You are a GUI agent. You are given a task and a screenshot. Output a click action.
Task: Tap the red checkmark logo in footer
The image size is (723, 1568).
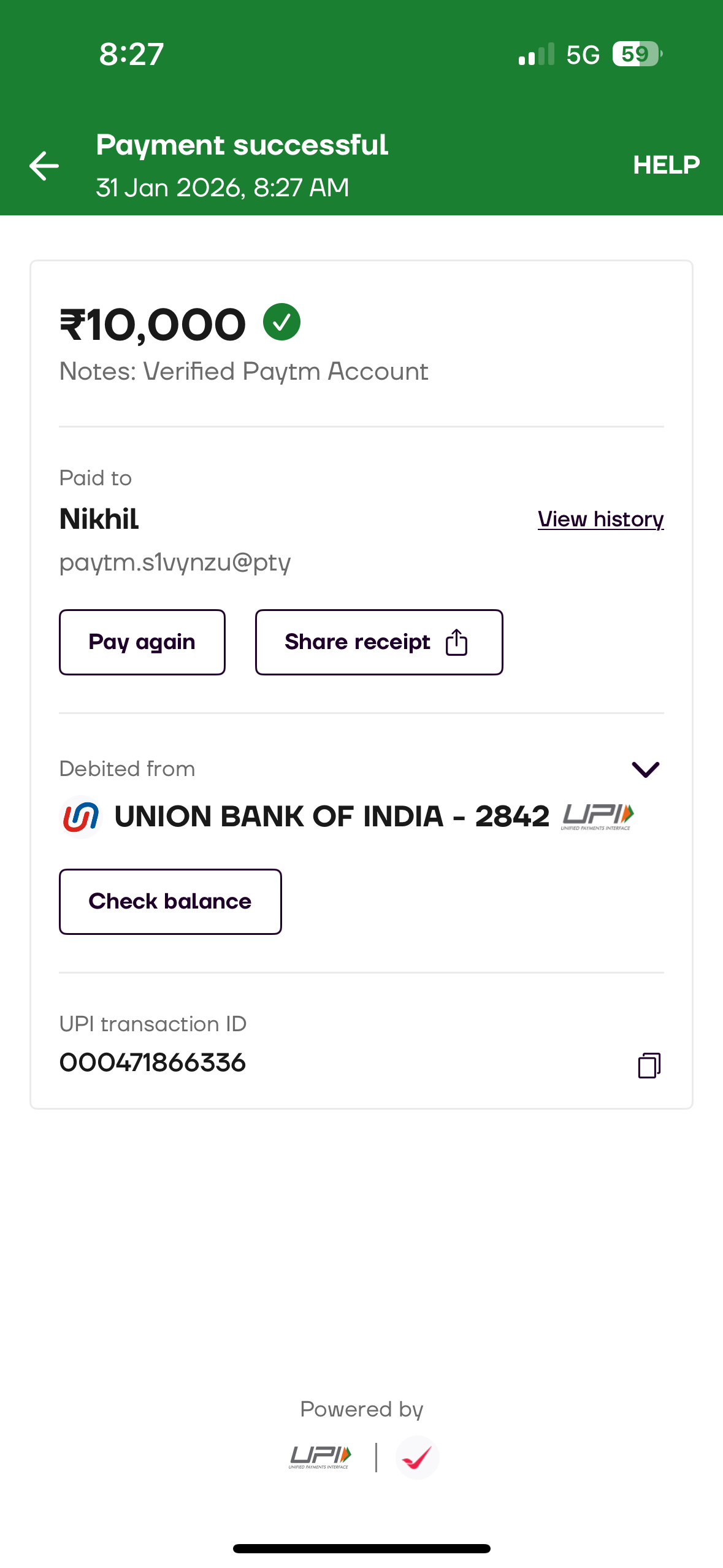[417, 1458]
